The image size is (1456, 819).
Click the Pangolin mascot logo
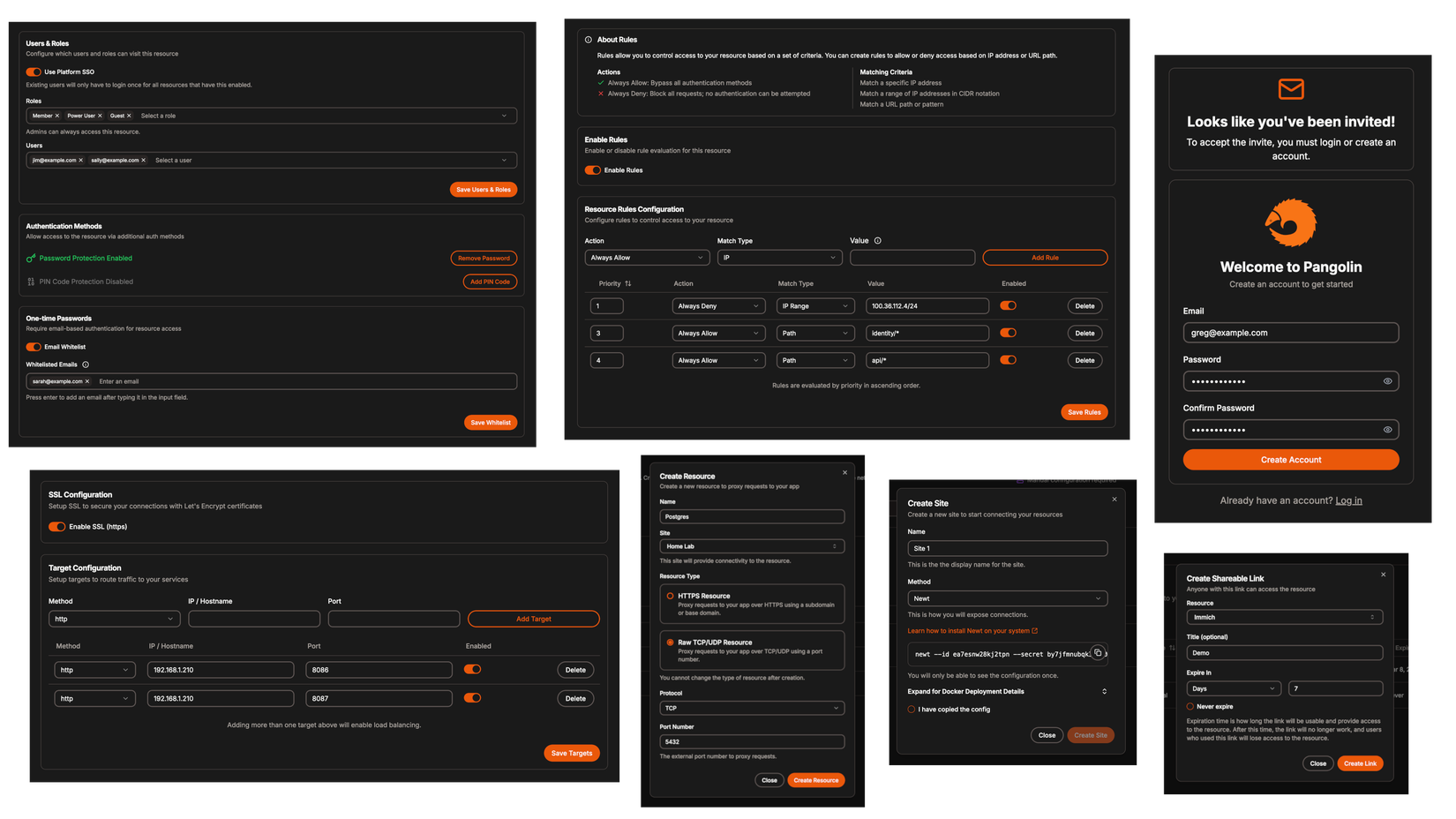[x=1290, y=222]
